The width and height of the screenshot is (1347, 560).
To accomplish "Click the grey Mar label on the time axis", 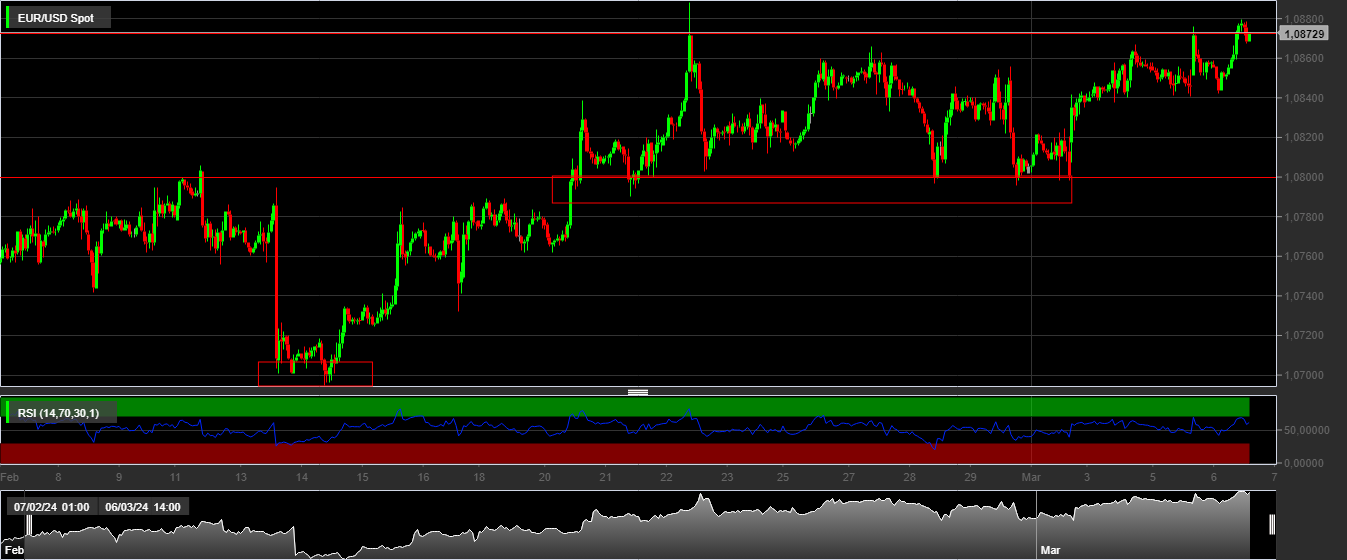I will coord(1031,477).
